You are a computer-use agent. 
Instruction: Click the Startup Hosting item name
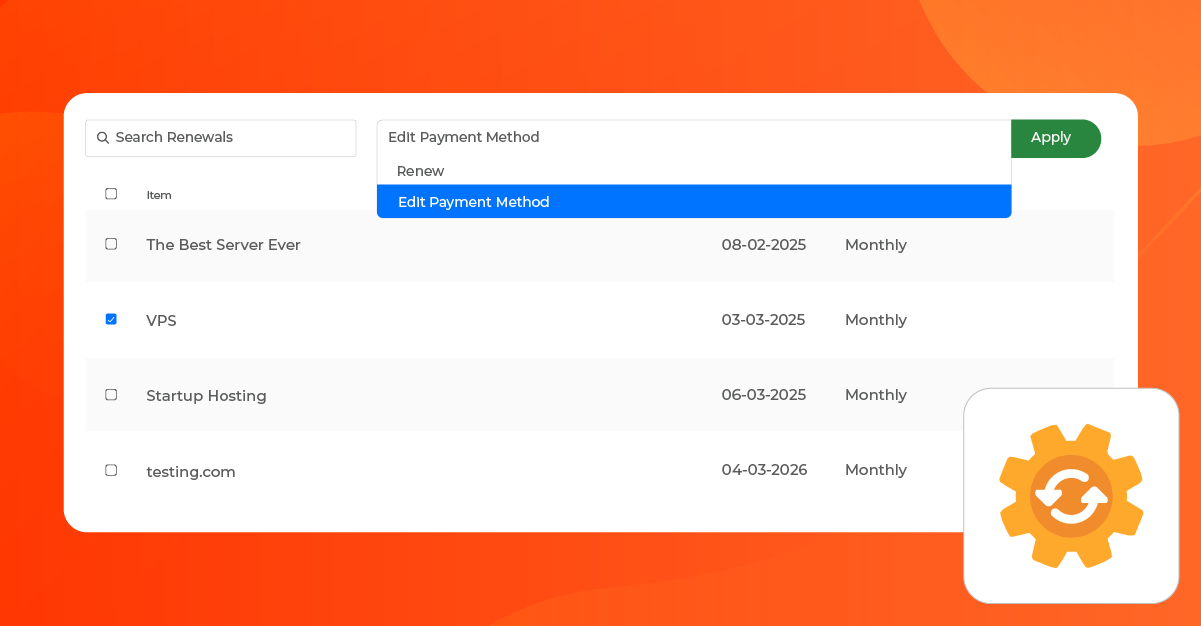206,395
